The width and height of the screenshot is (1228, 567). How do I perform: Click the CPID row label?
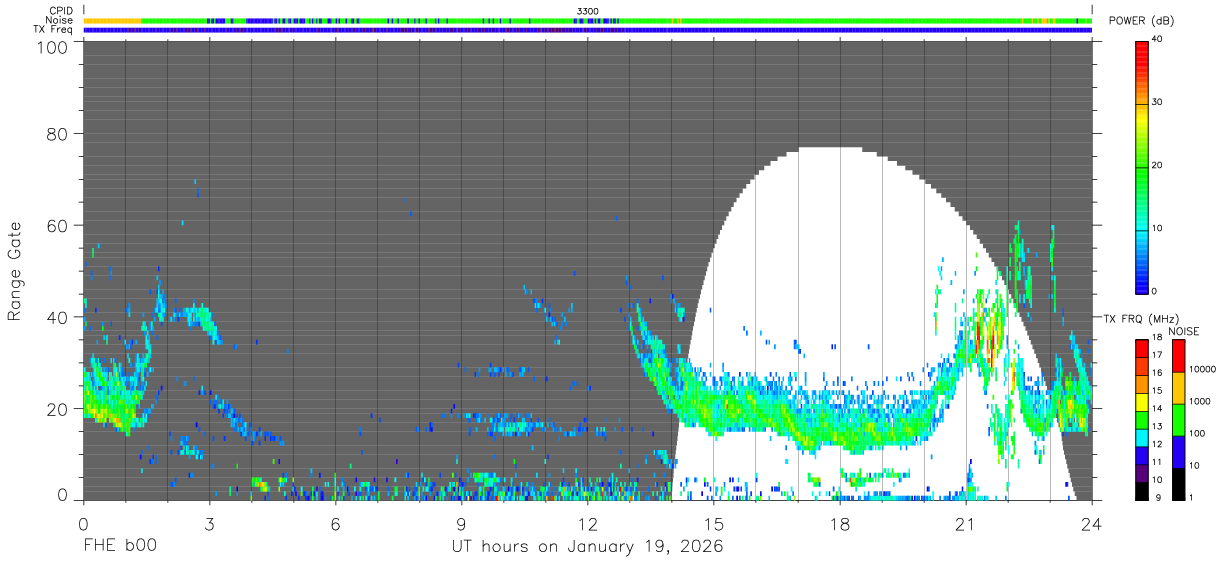(62, 10)
